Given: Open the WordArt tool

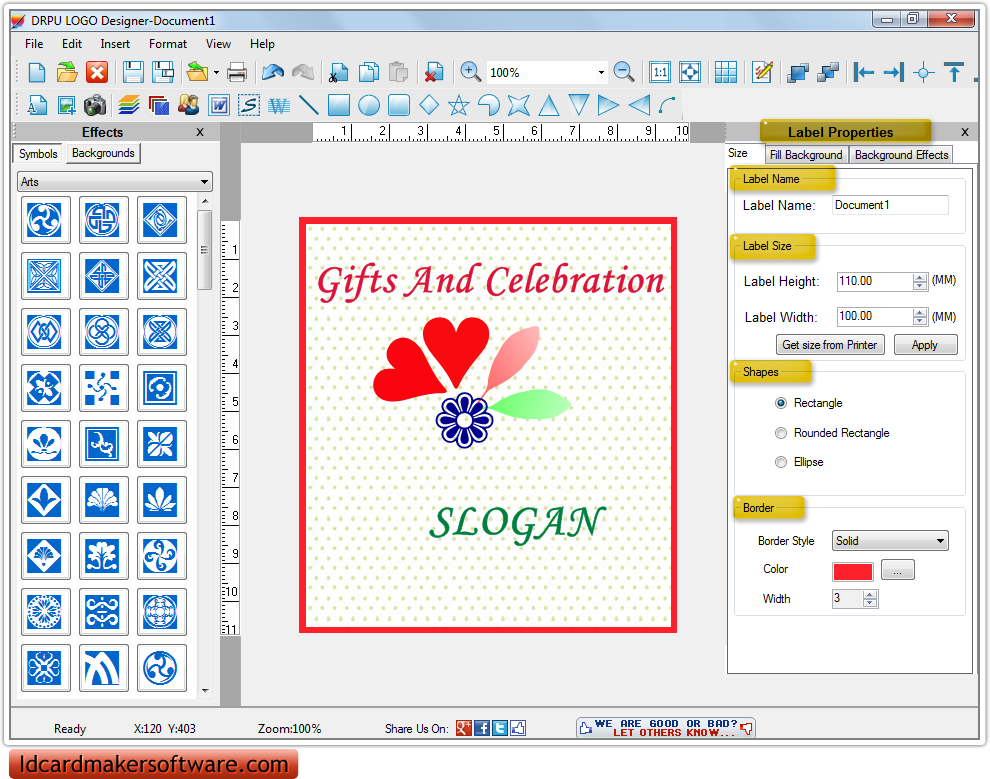Looking at the screenshot, I should 278,104.
